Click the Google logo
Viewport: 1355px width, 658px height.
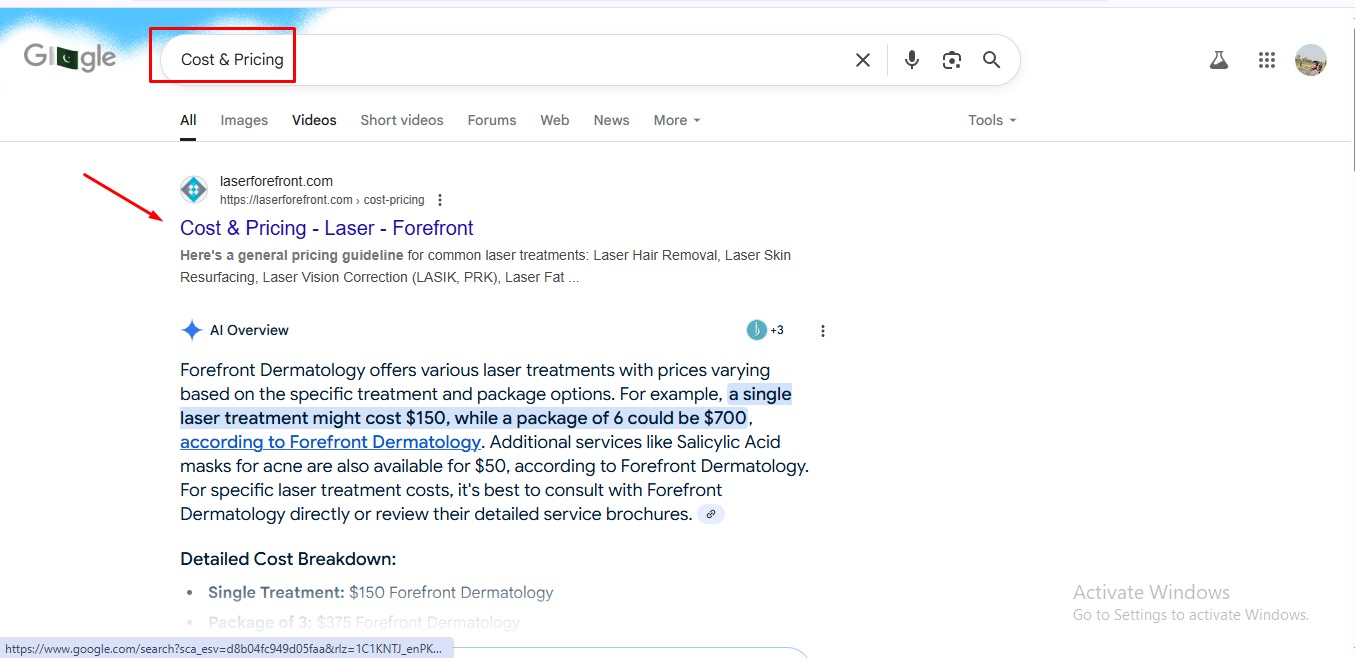(70, 58)
